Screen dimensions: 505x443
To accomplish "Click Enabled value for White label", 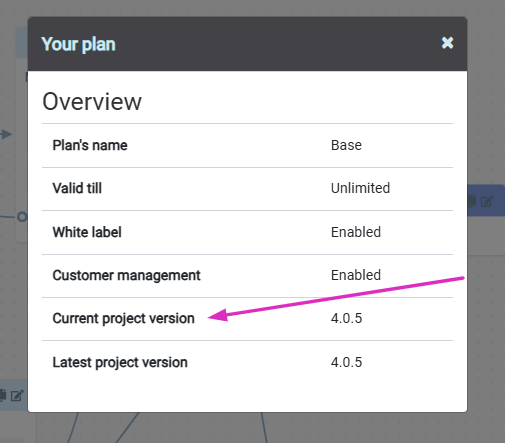I will (x=356, y=232).
